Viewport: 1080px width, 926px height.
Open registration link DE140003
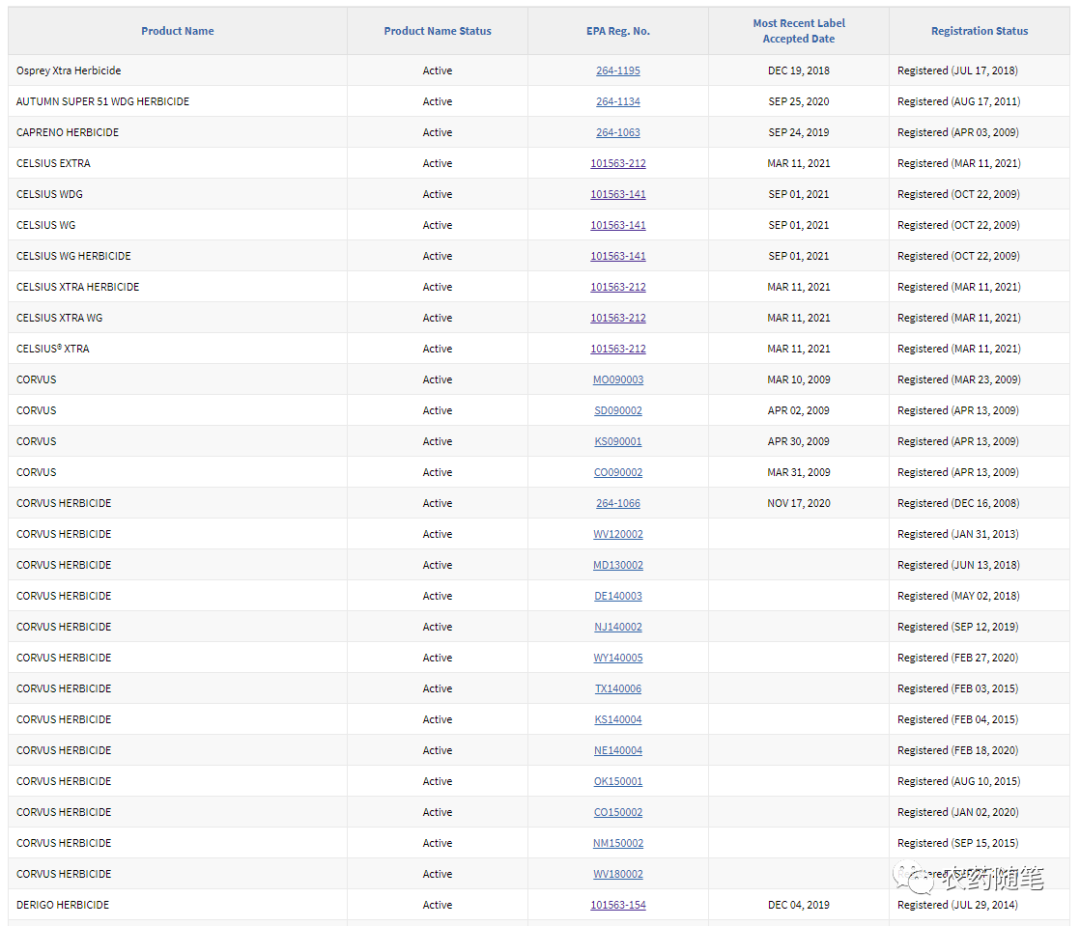coord(618,597)
